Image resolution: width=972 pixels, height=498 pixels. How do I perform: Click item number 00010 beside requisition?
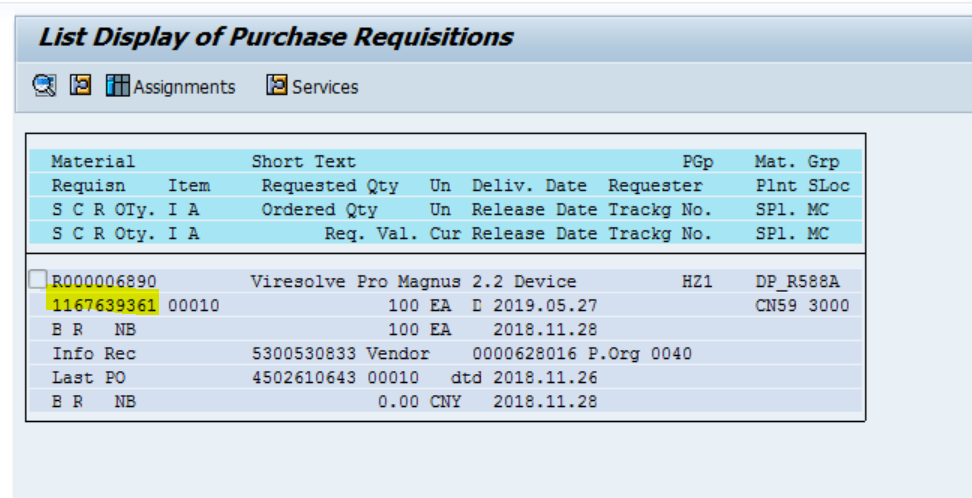click(x=193, y=306)
